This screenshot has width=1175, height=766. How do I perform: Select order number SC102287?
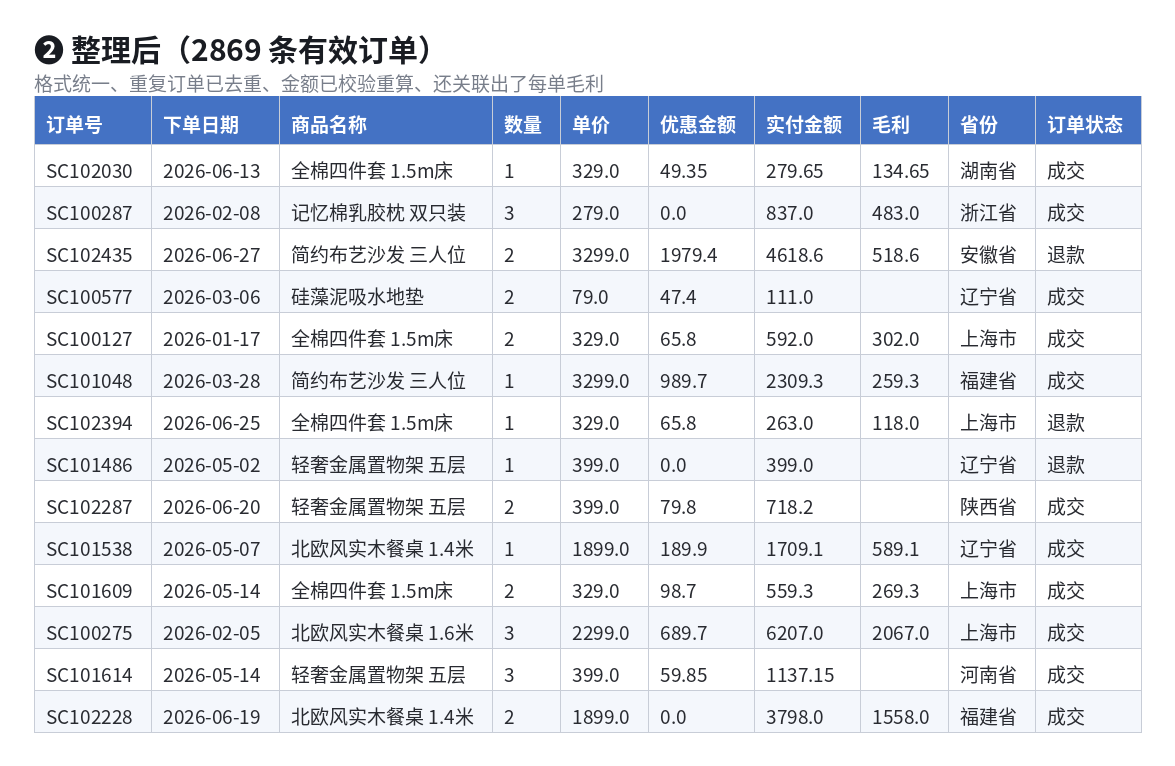89,507
